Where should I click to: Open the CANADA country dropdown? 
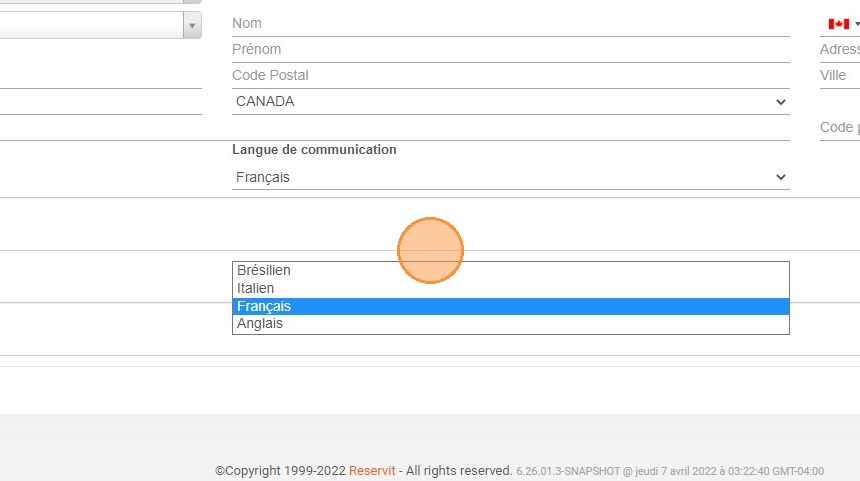[511, 101]
